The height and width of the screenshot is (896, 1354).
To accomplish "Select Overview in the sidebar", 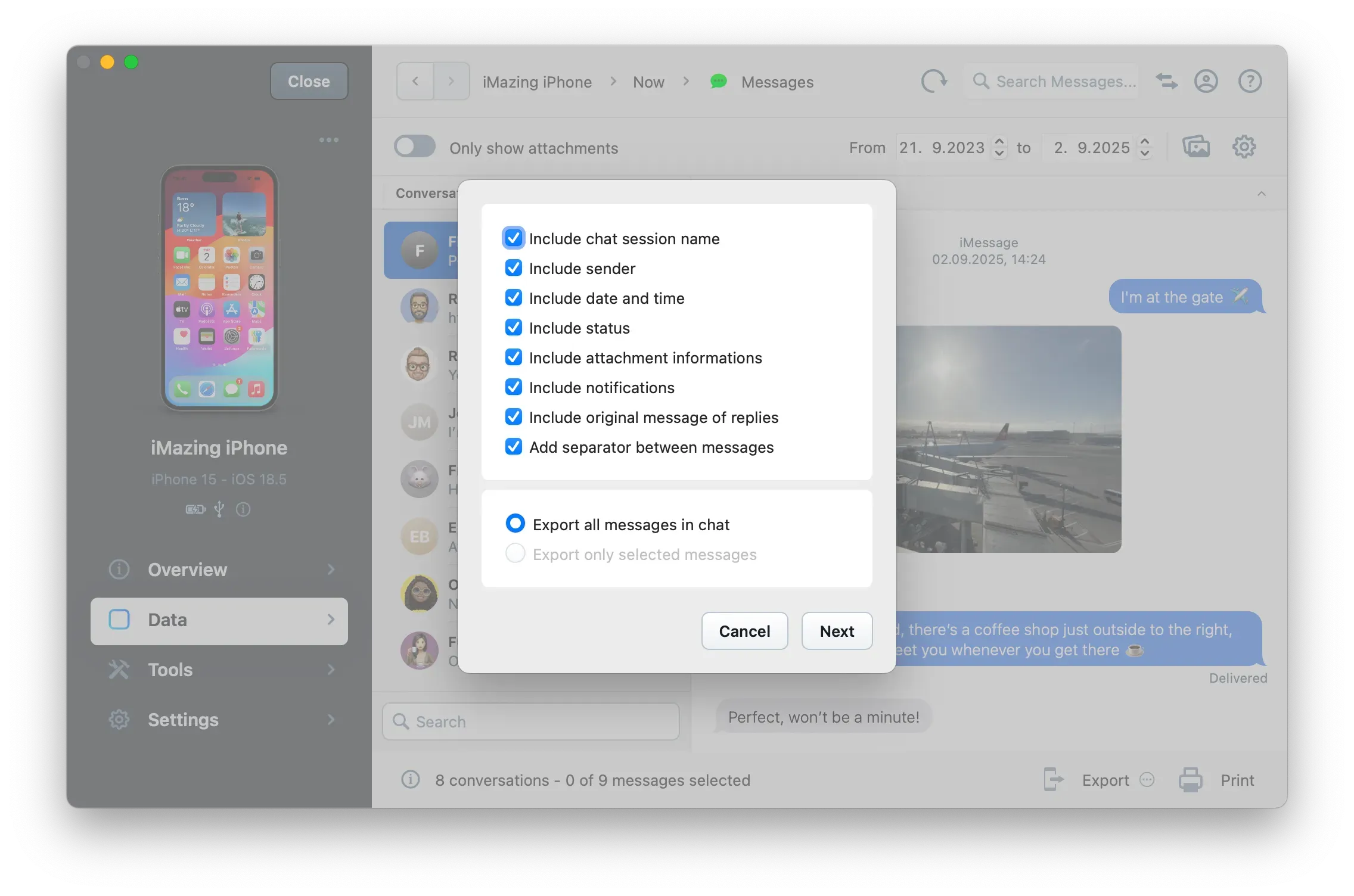I will (187, 570).
